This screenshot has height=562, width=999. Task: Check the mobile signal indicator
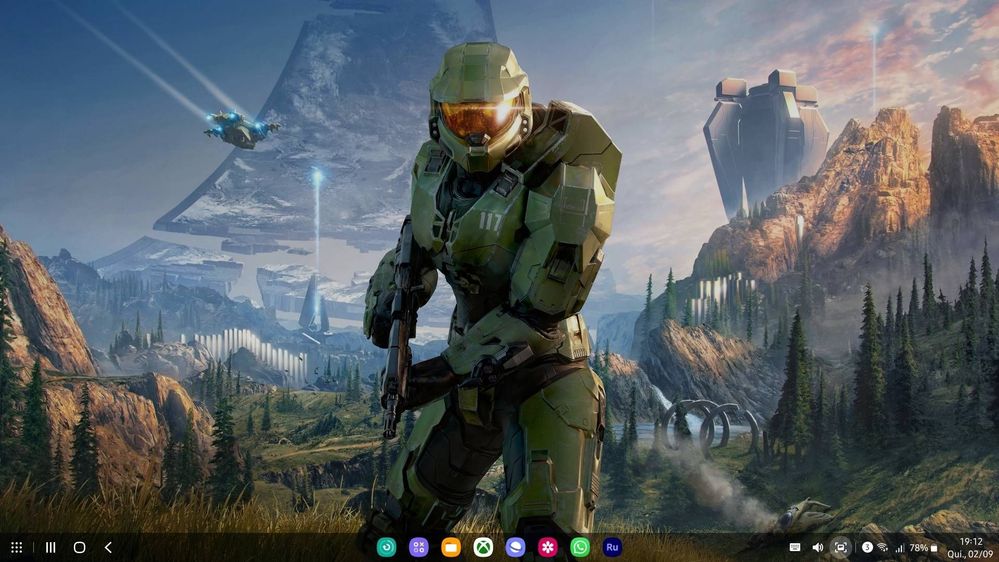point(900,548)
